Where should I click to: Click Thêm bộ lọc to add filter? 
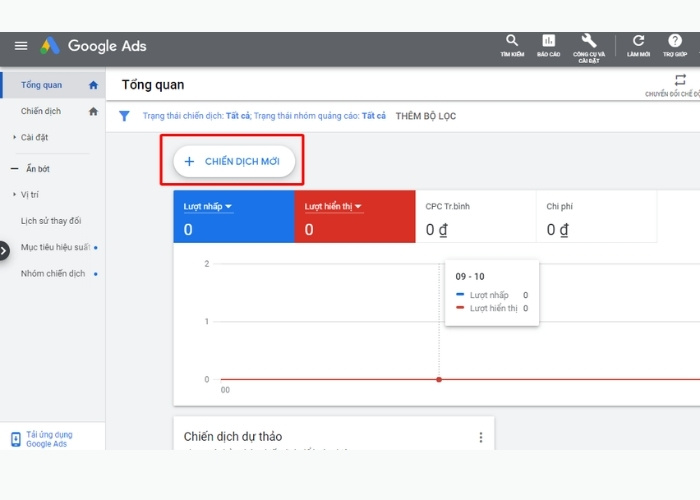[425, 116]
